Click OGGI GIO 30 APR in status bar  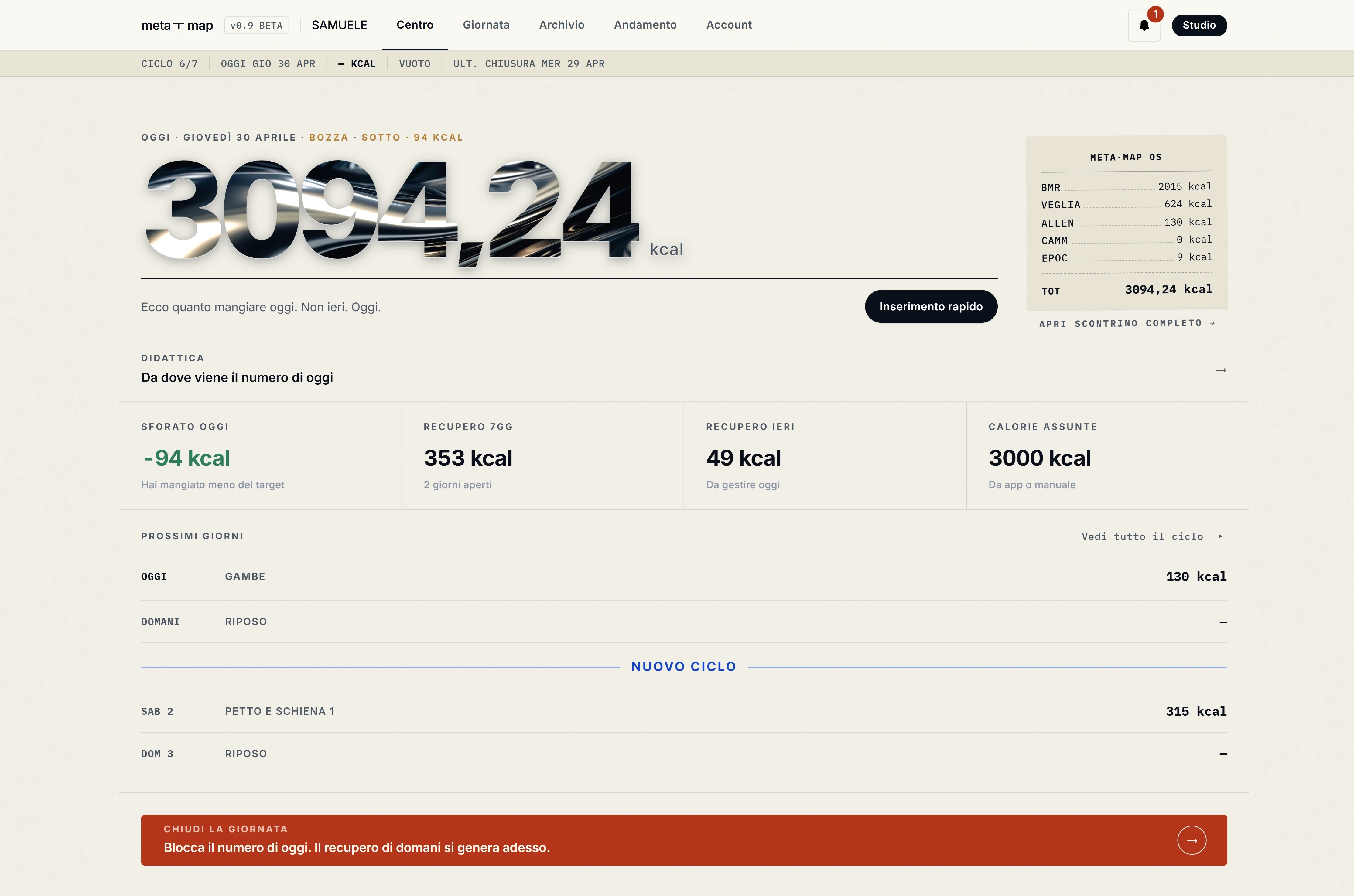pyautogui.click(x=268, y=63)
